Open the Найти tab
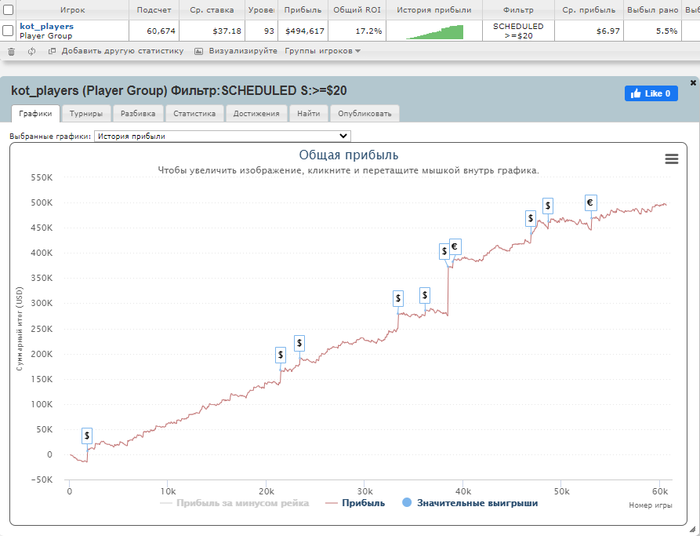The image size is (700, 536). 308,113
